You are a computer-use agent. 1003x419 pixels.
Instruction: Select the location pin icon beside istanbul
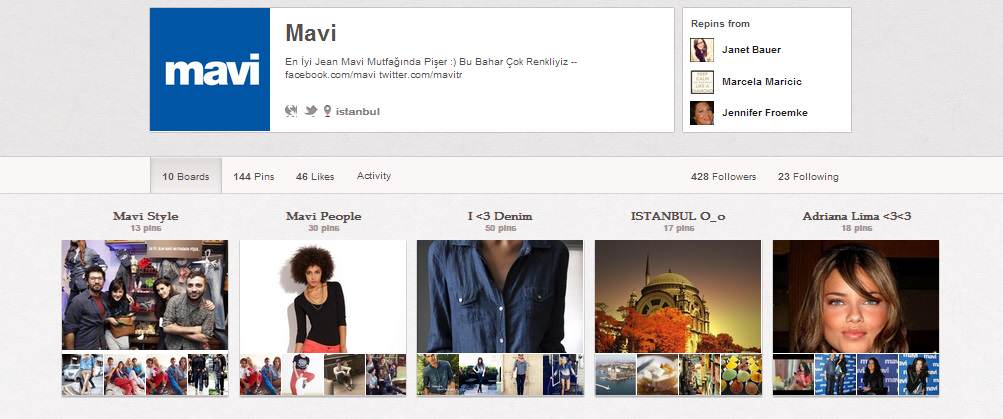327,111
